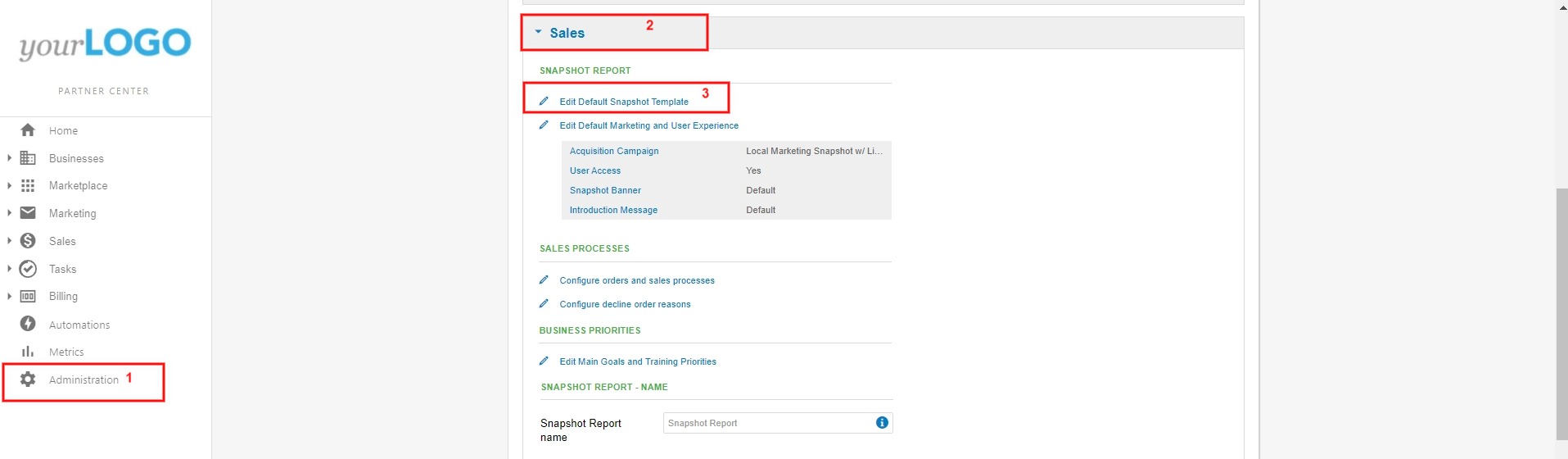Click pencil icon beside Edit Default Snapshot Template
The height and width of the screenshot is (459, 1568).
tap(544, 101)
